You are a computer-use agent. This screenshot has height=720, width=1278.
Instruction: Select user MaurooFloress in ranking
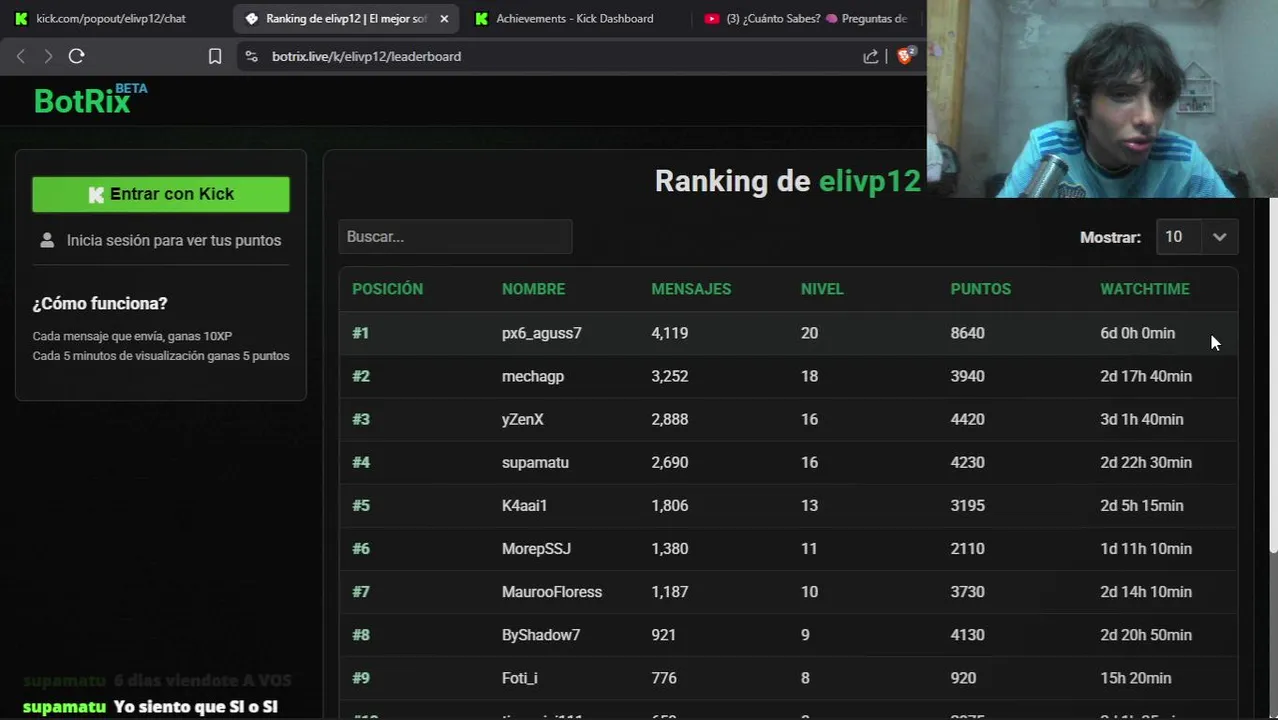[x=552, y=592]
